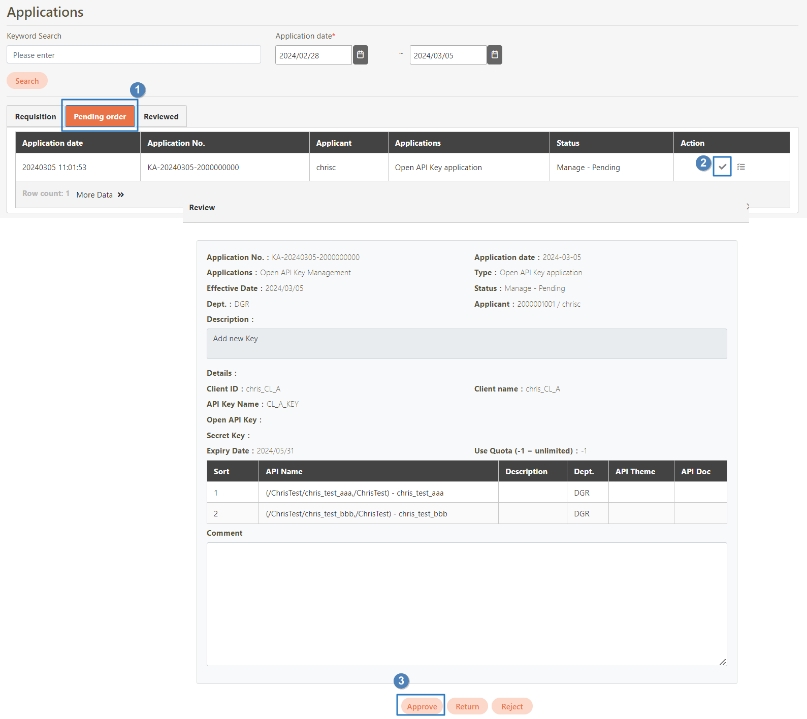Open calendar picker for start date 2024/02/28
Viewport: 807px width, 719px height.
pos(360,55)
